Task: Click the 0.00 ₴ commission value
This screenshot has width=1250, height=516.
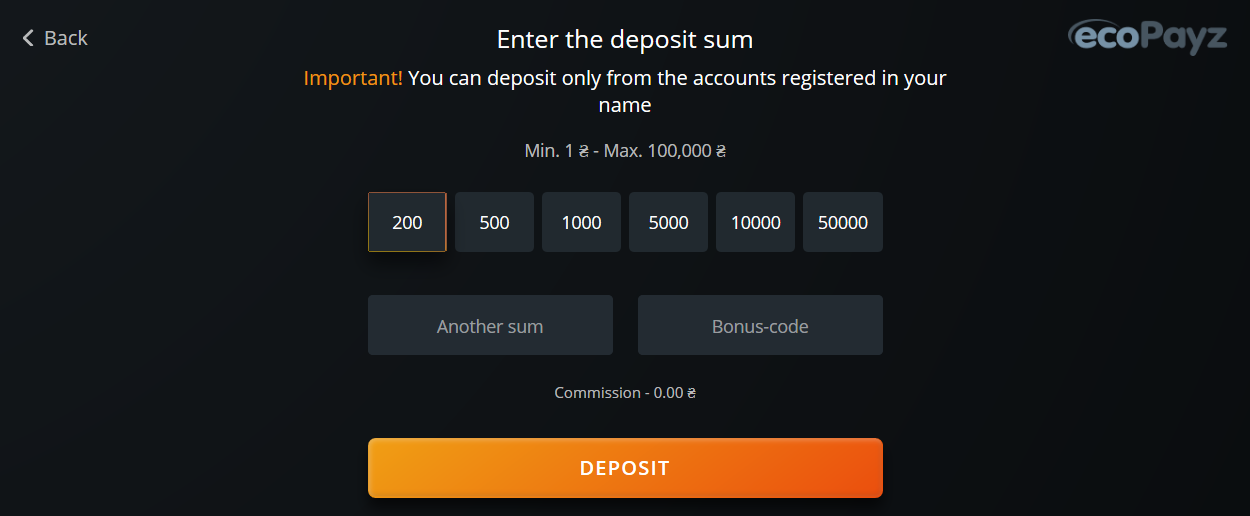Action: (674, 393)
